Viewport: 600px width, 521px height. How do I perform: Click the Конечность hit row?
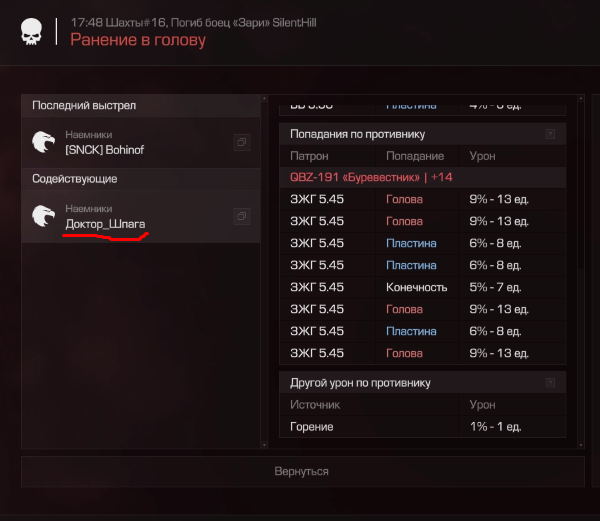click(422, 287)
